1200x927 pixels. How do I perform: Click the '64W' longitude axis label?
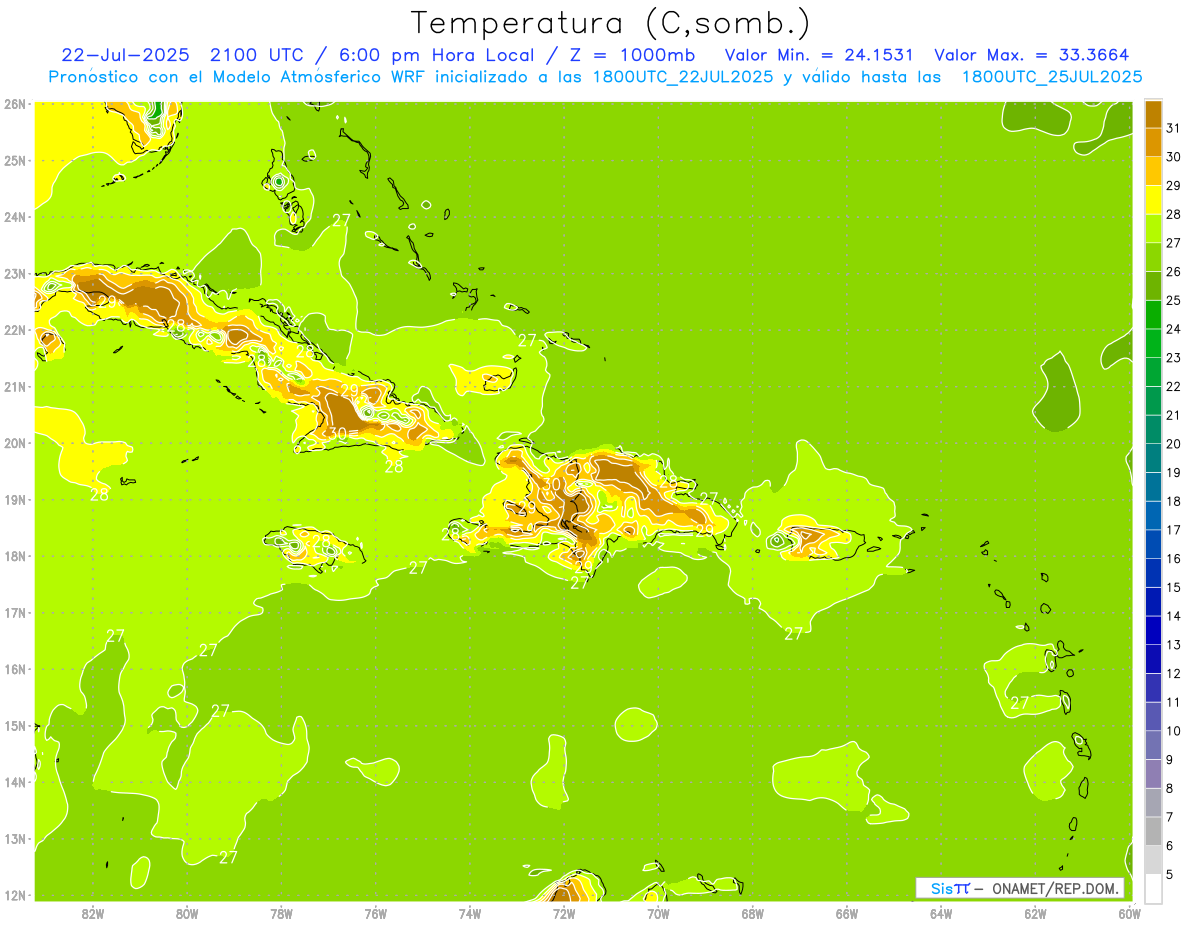coord(941,913)
